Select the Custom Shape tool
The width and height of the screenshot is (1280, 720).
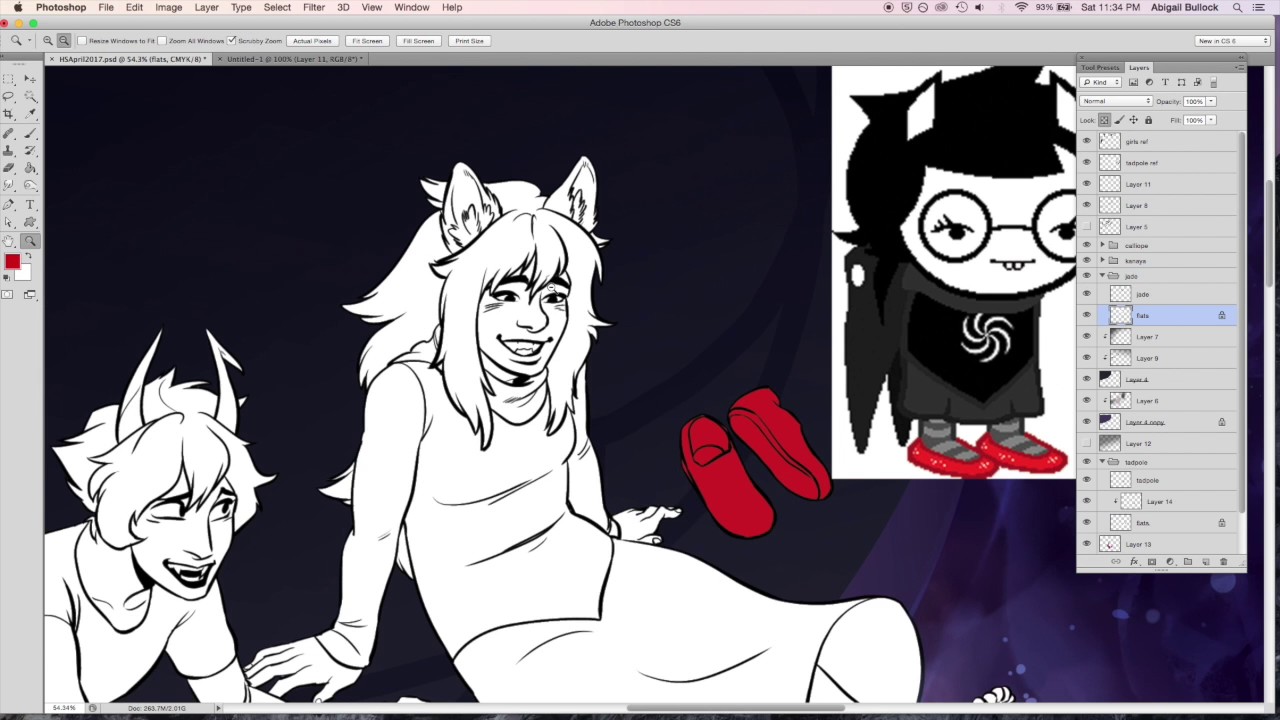(x=30, y=222)
